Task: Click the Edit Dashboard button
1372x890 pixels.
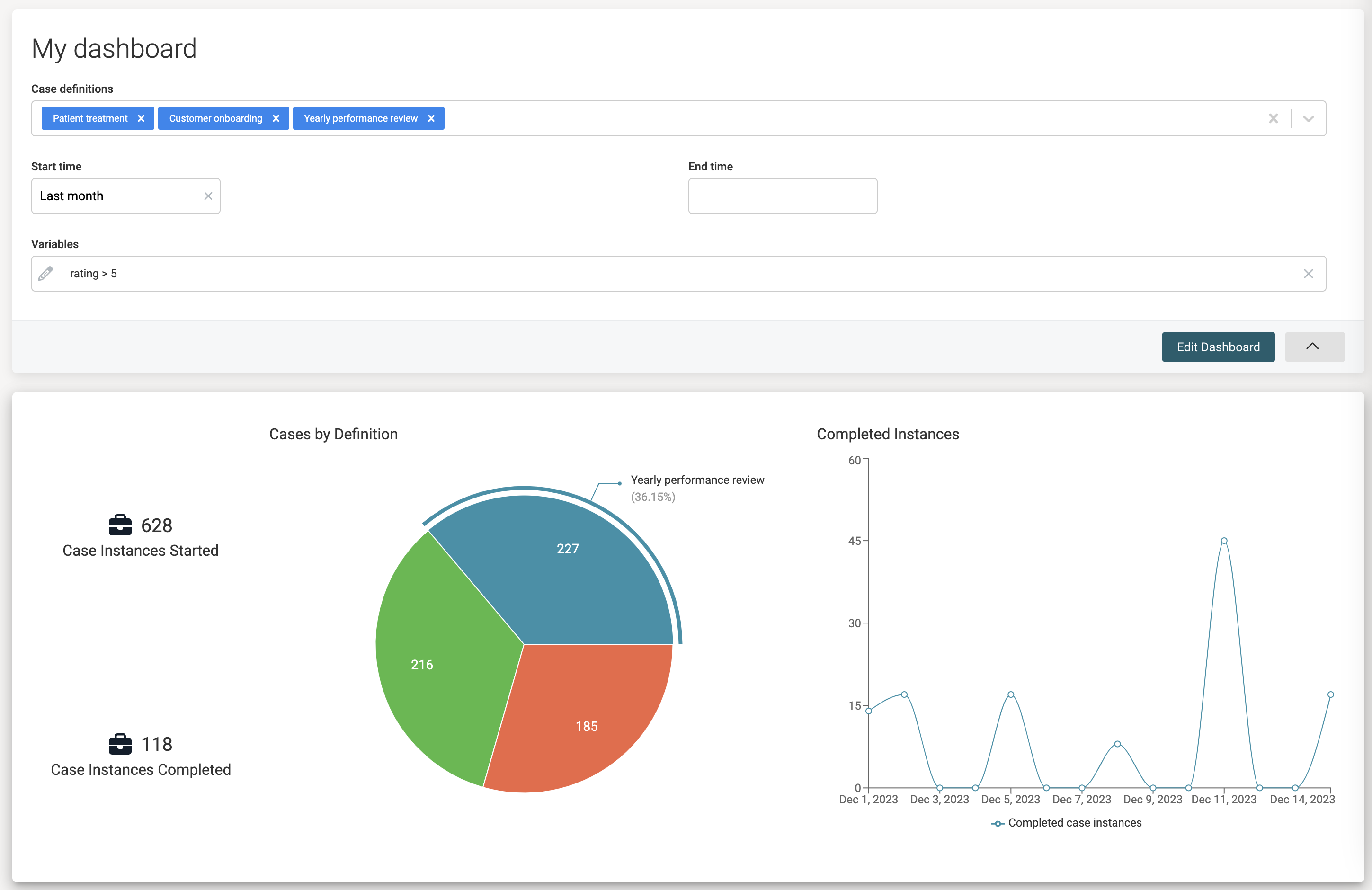Action: [1218, 347]
